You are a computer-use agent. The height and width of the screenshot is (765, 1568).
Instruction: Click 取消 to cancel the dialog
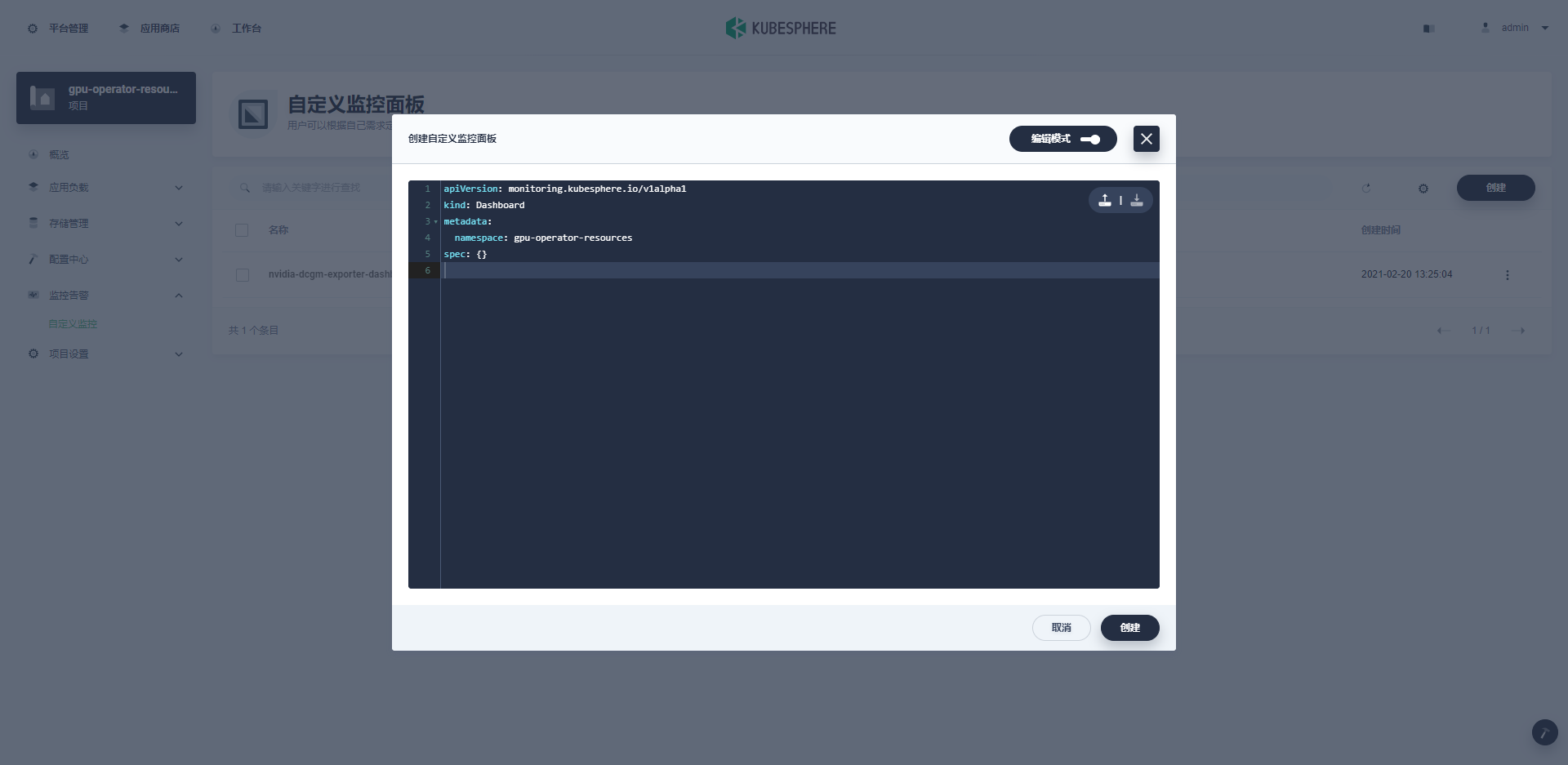pyautogui.click(x=1062, y=628)
